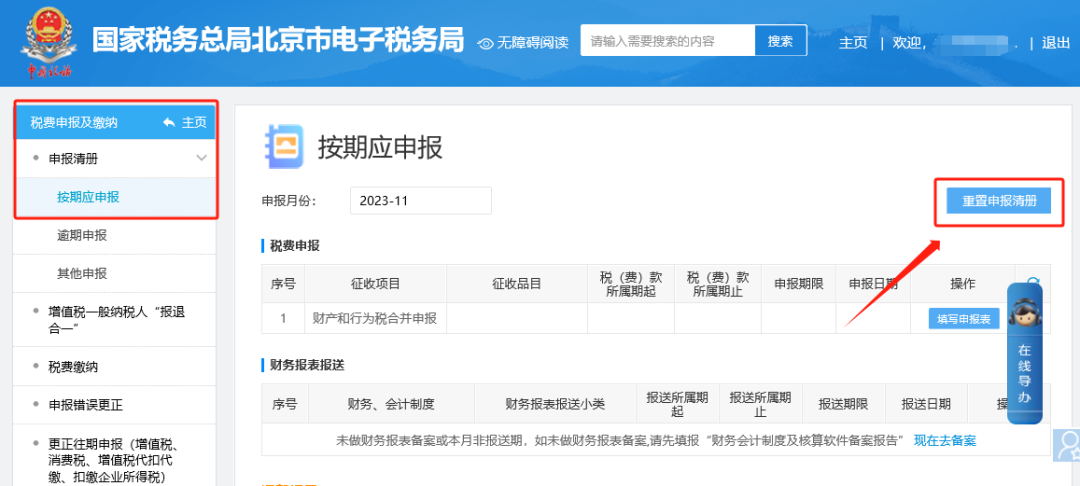Image resolution: width=1080 pixels, height=486 pixels.
Task: Click the 重置申报清册 button
Action: coord(998,201)
